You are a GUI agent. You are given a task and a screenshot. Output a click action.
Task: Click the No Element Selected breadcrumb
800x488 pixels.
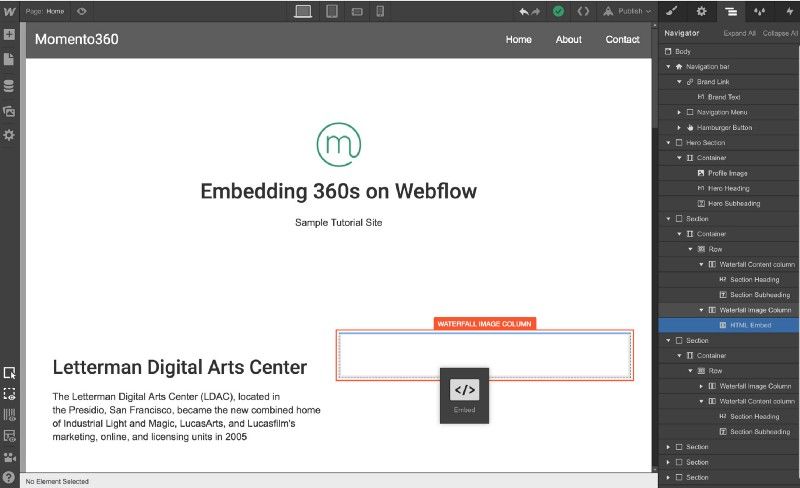tap(57, 481)
